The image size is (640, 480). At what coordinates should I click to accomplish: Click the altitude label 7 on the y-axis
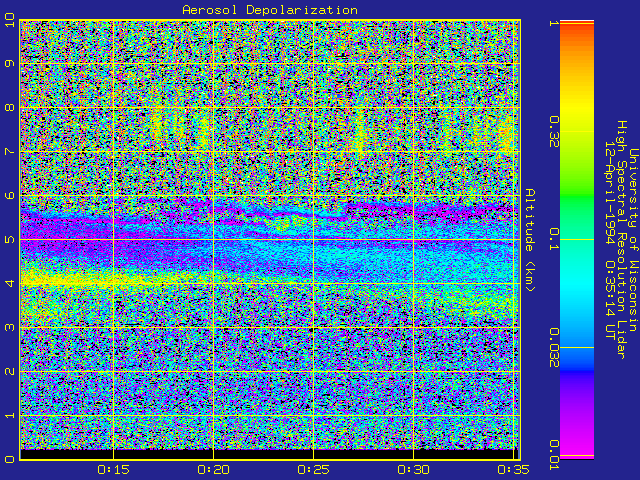9,151
